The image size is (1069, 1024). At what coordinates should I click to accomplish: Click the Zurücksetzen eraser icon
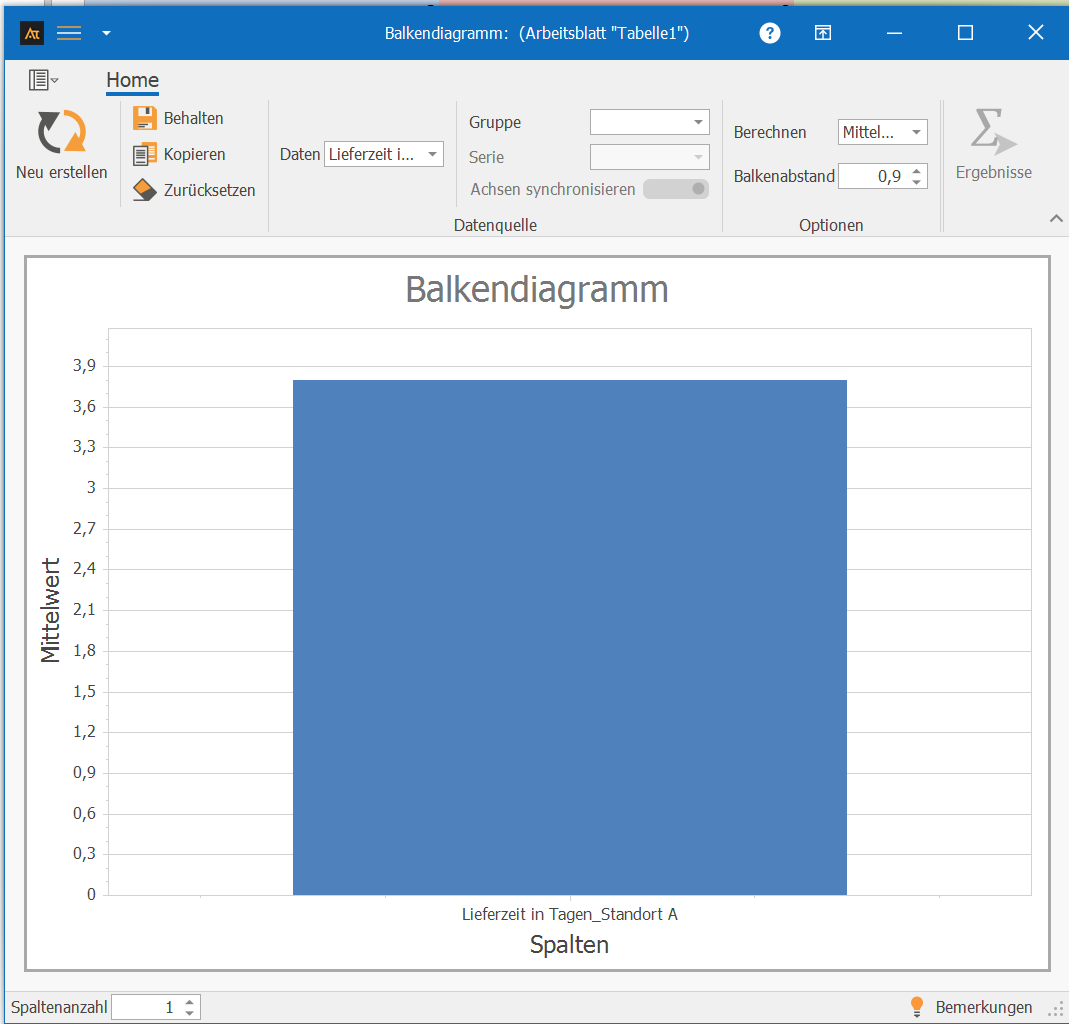click(145, 190)
